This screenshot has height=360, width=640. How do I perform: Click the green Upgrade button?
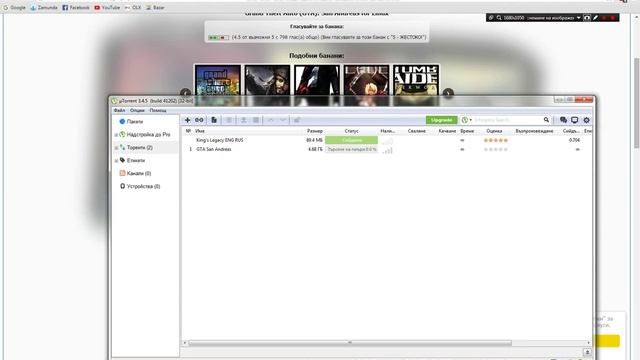441,120
